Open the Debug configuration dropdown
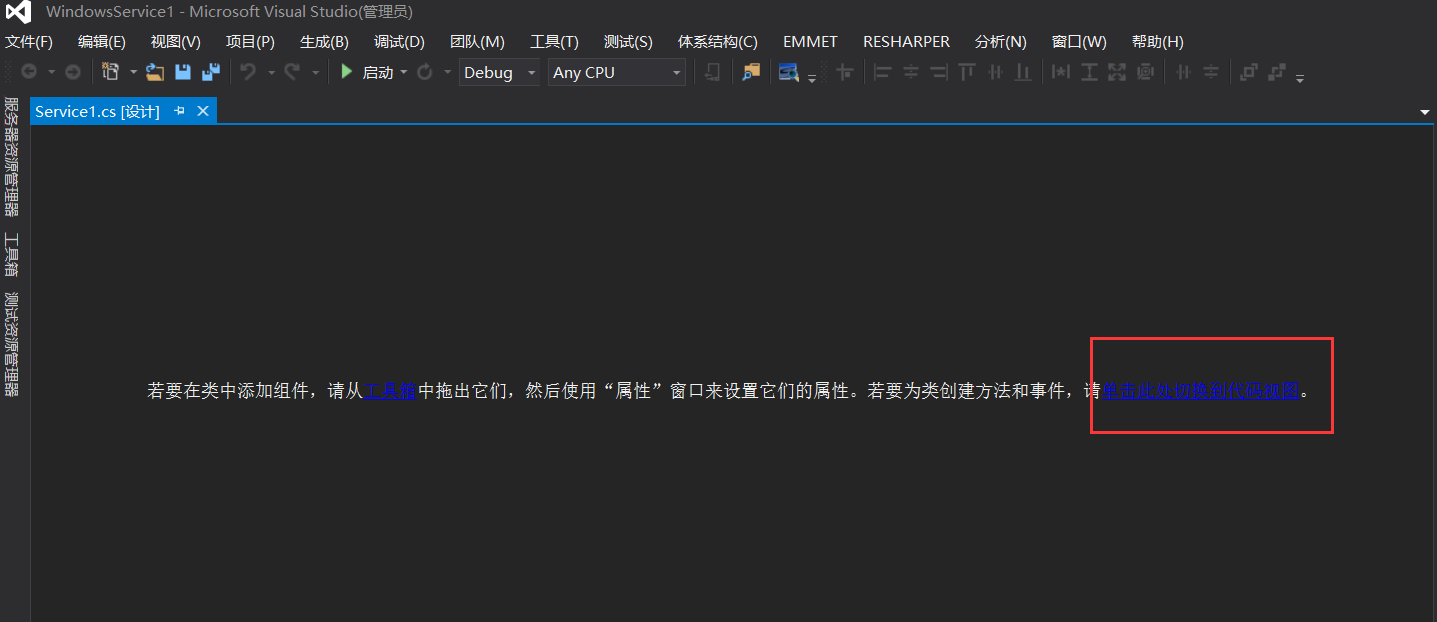 (499, 72)
